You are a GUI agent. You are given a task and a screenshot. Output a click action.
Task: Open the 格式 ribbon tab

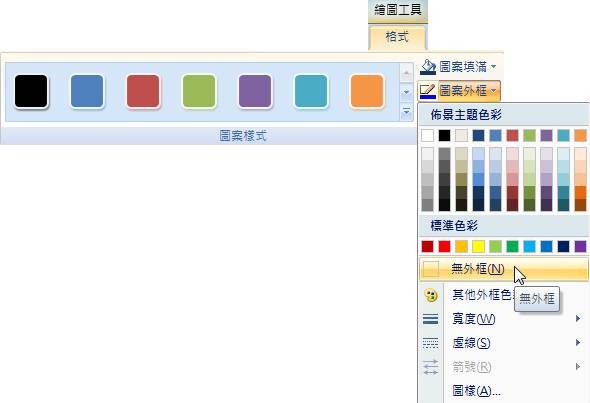coord(397,37)
